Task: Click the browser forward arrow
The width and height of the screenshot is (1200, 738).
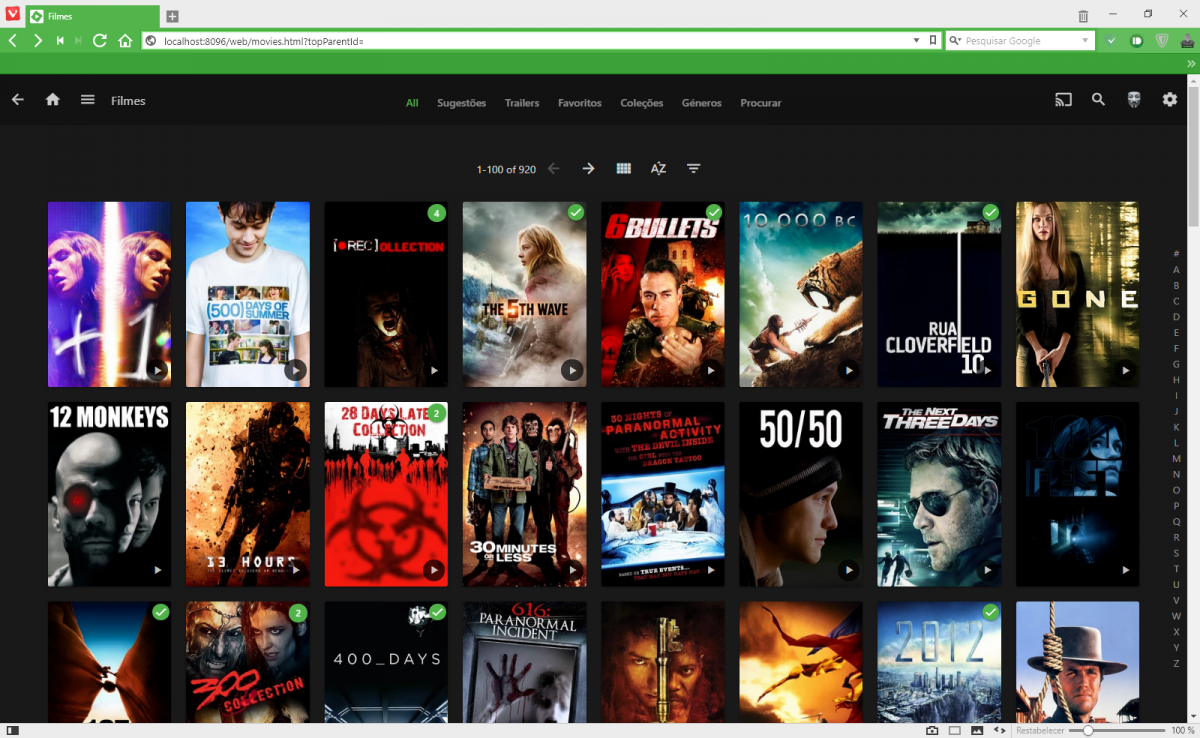Action: (x=37, y=41)
